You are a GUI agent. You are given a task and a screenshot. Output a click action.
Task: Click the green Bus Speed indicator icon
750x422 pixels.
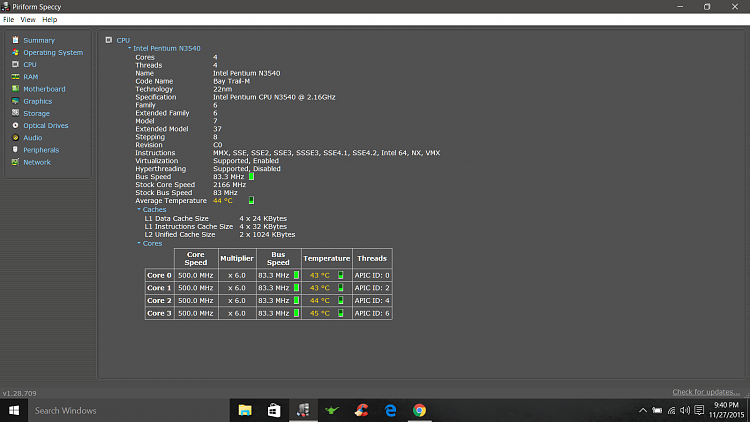pos(251,177)
